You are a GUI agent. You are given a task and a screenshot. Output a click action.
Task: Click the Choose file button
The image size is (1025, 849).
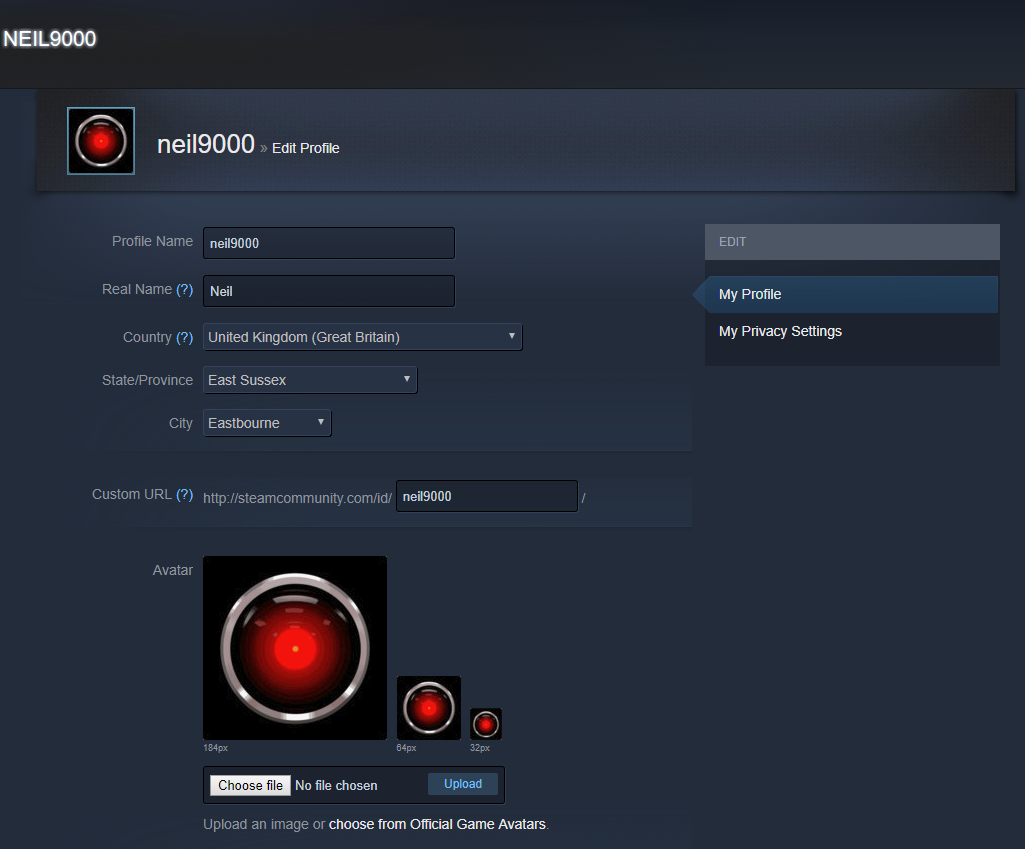(250, 785)
